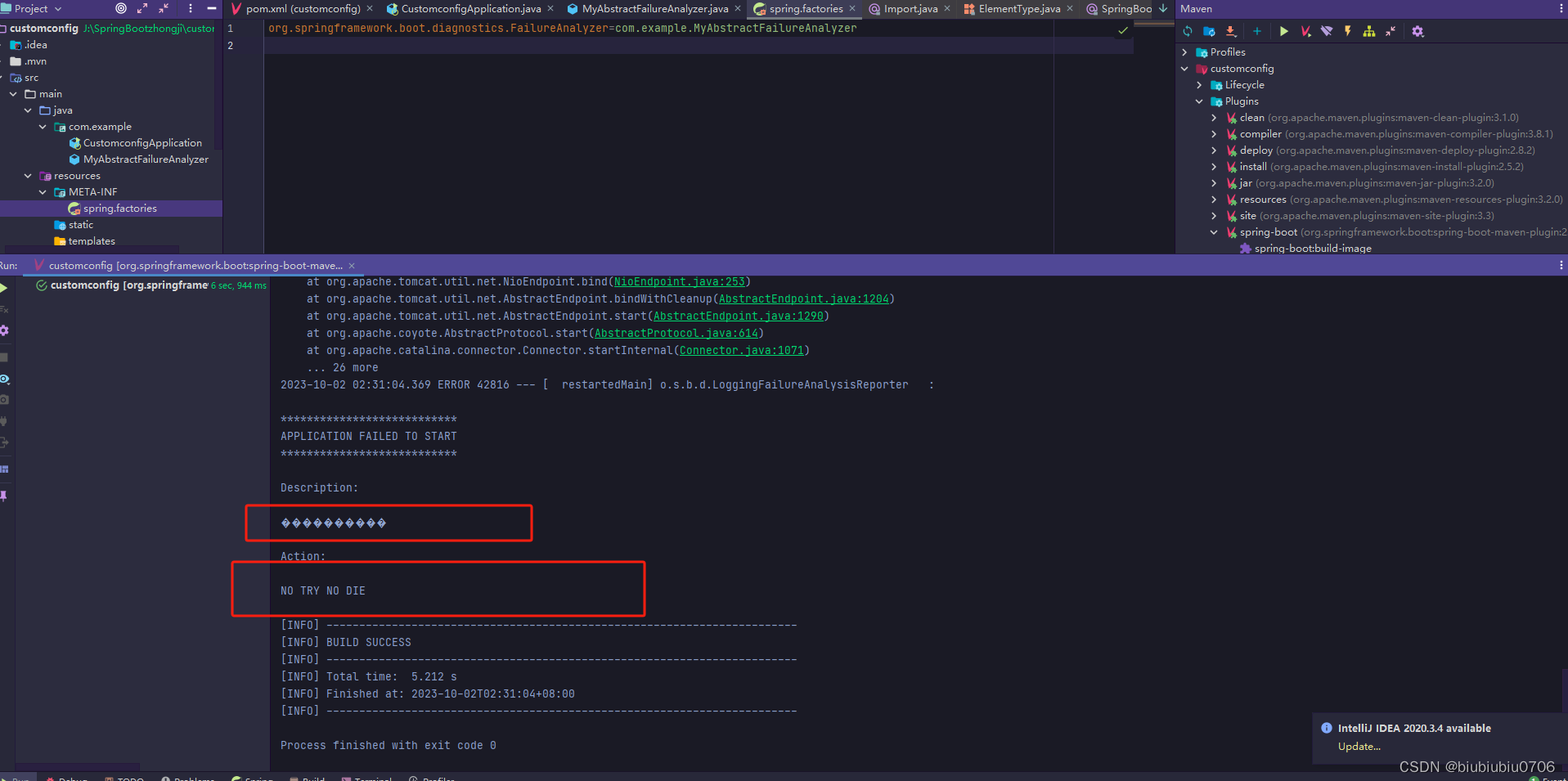This screenshot has width=1568, height=781.
Task: Show Maven dependency diagram
Action: tap(1368, 31)
